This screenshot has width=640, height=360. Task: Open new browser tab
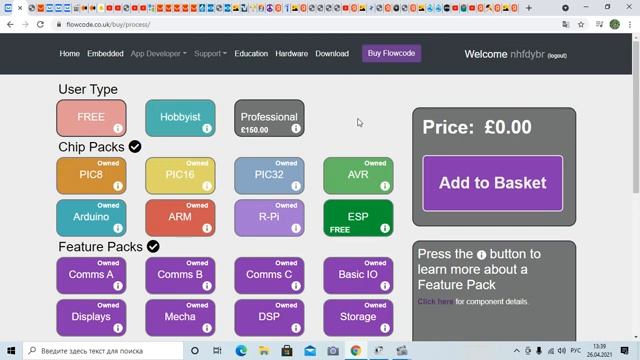pos(529,8)
